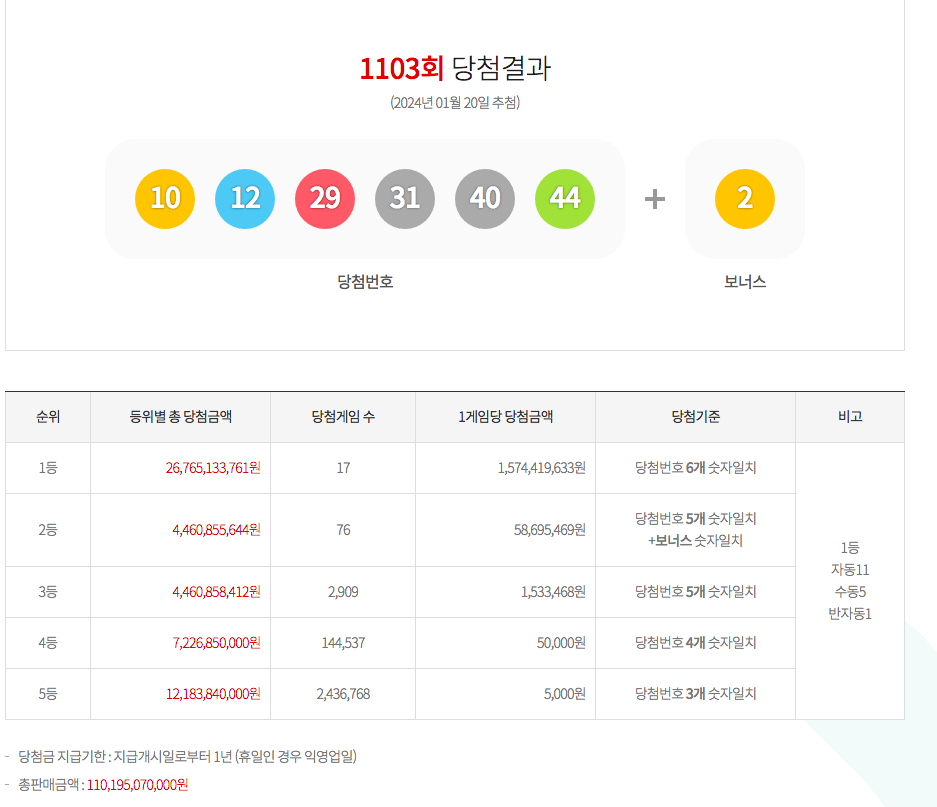937x807 pixels.
Task: Click the green lotto ball numbered 44
Action: (x=565, y=198)
